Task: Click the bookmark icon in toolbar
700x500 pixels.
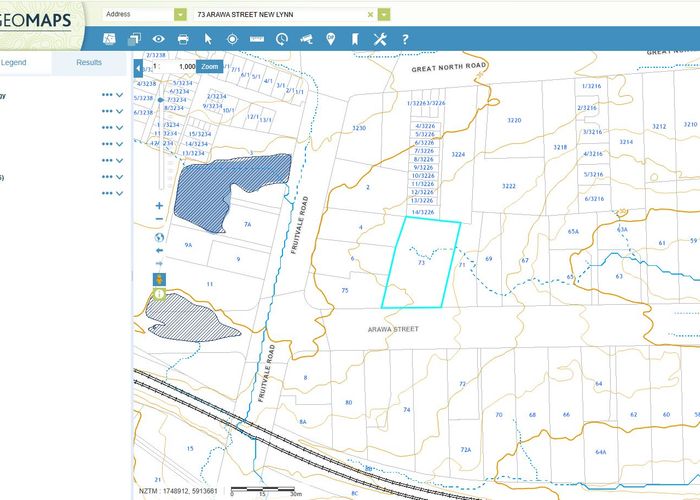Action: click(x=354, y=39)
